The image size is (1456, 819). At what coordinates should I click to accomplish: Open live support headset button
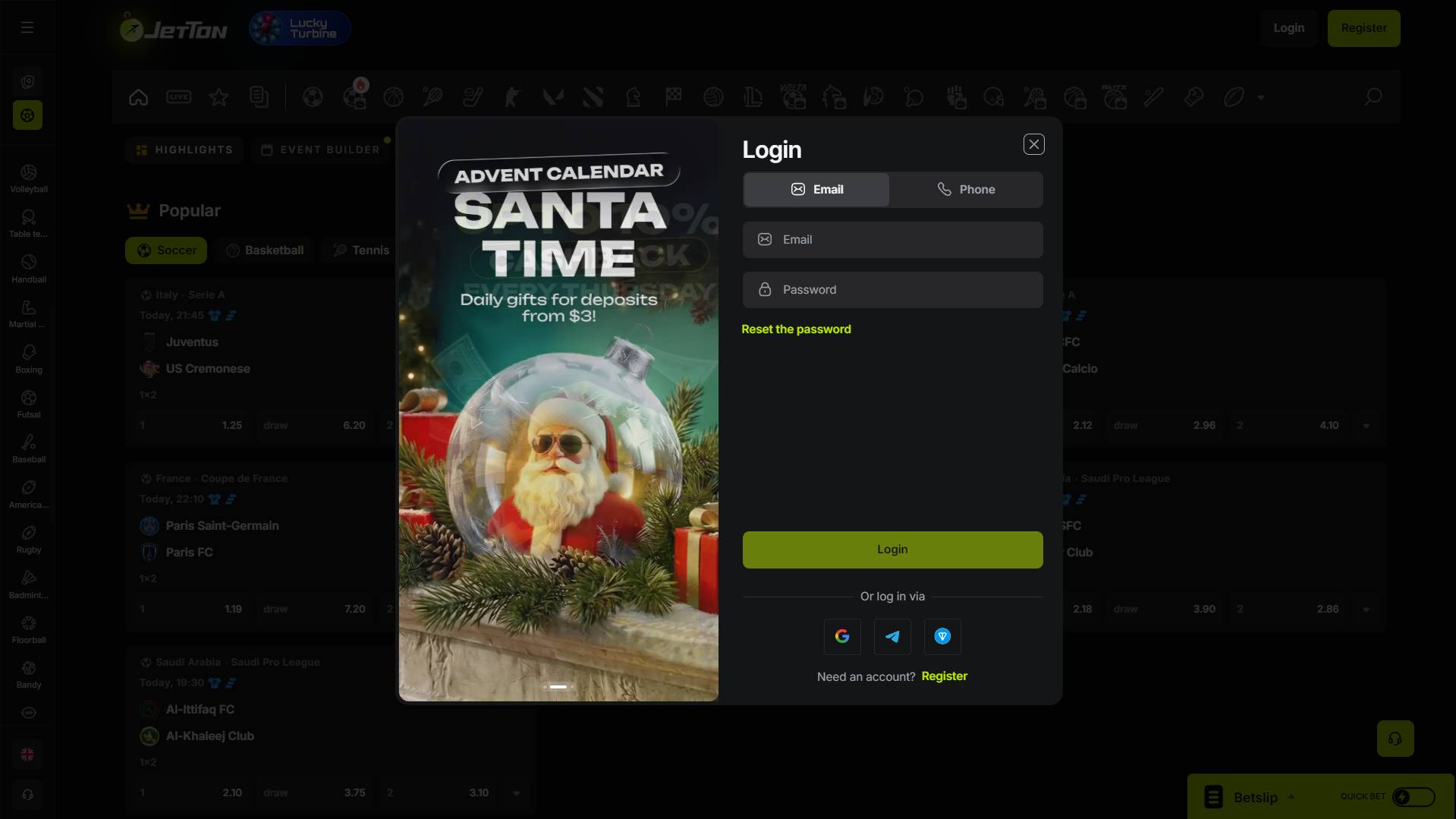[1395, 739]
